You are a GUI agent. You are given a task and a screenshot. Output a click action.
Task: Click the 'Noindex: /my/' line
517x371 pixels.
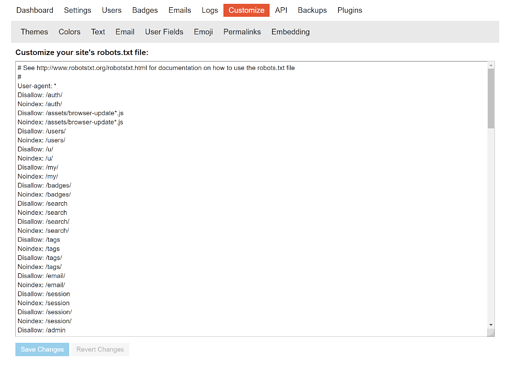click(x=38, y=176)
